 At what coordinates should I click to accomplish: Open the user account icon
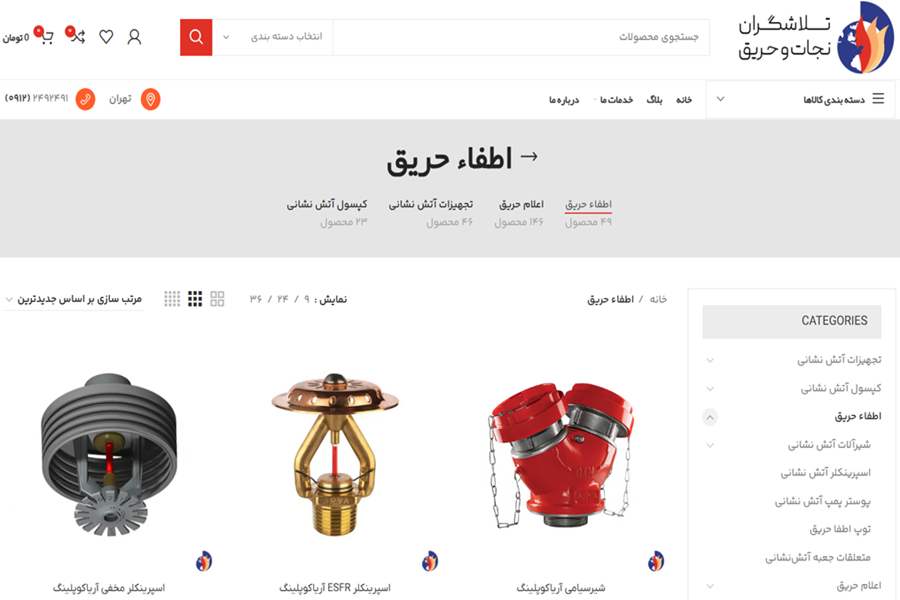134,37
